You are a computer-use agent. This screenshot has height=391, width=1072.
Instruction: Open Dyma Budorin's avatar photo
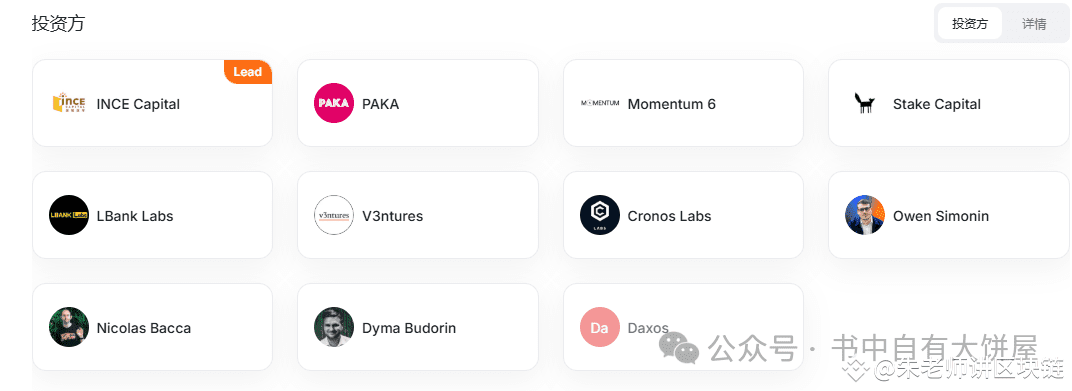(334, 327)
